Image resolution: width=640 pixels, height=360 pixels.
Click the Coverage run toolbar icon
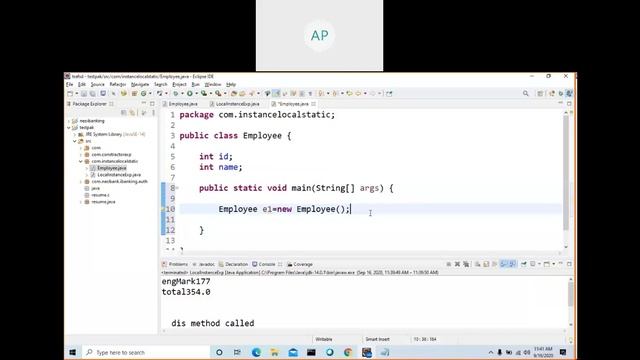(204, 93)
